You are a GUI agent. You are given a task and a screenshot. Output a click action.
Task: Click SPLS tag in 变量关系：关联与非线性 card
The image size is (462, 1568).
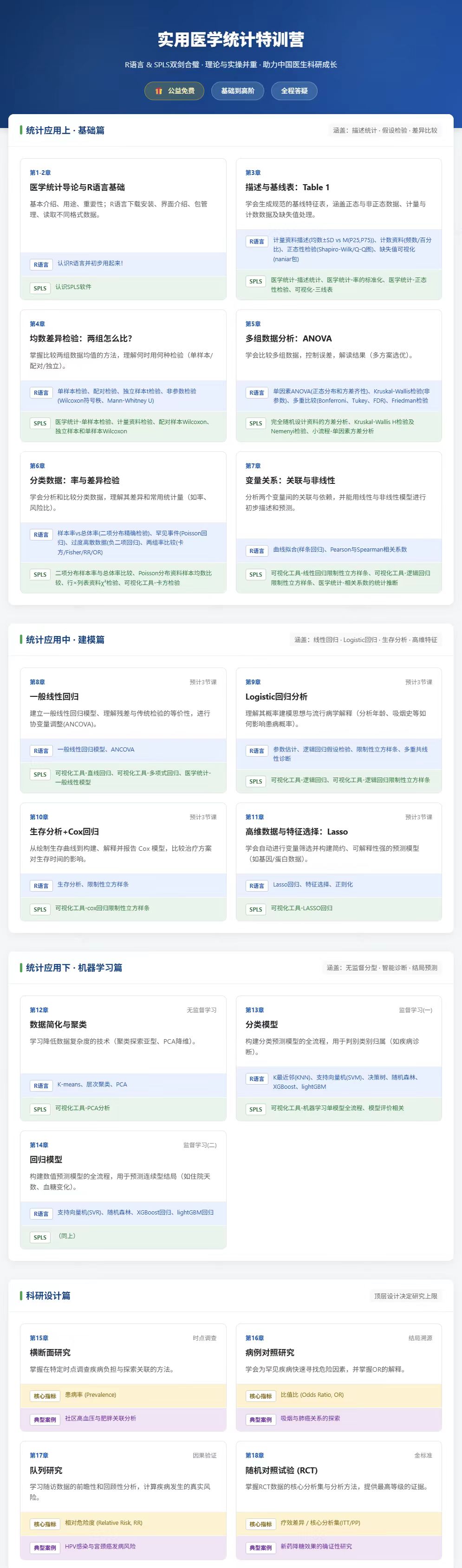pos(256,575)
